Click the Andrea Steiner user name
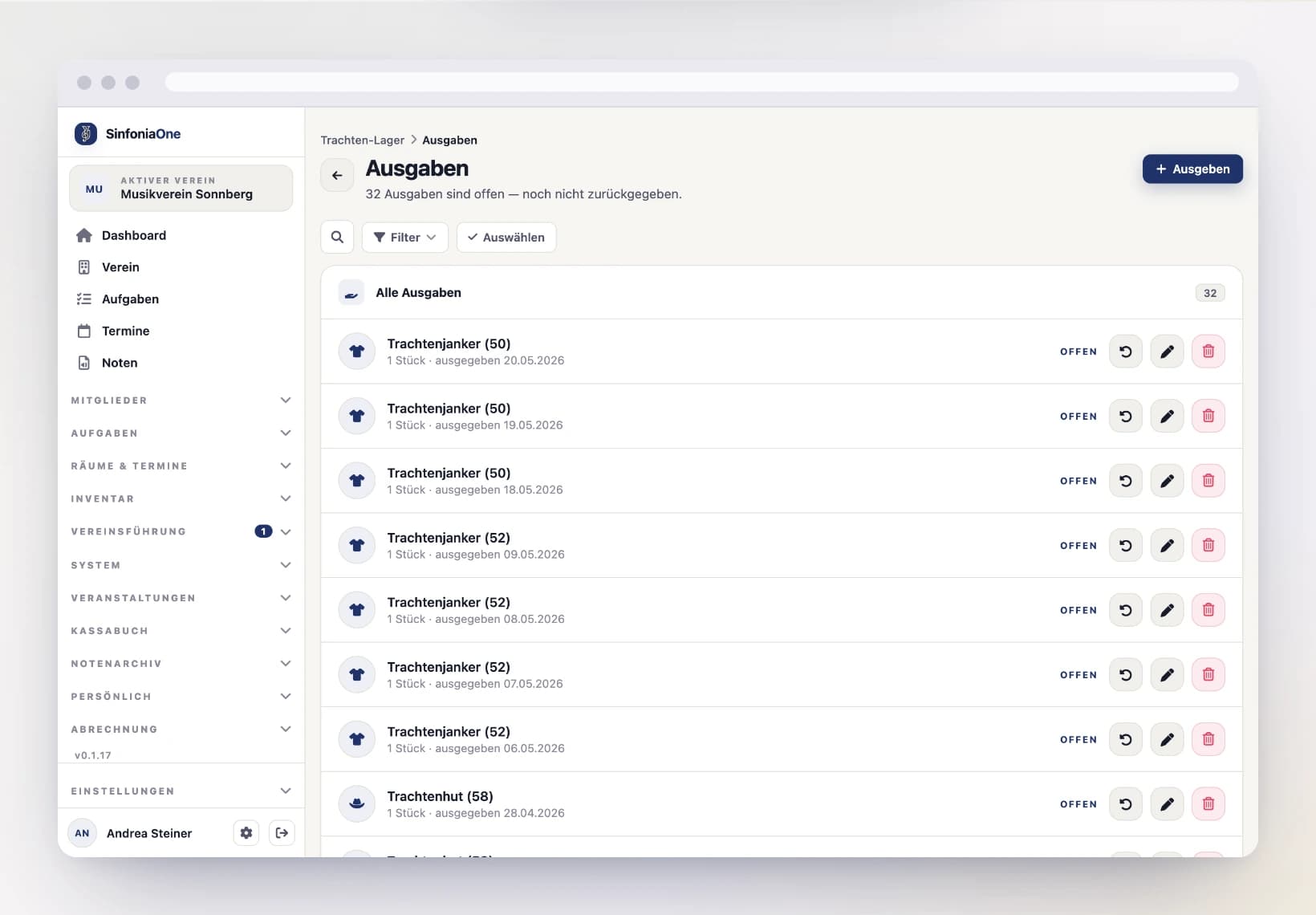 [149, 834]
